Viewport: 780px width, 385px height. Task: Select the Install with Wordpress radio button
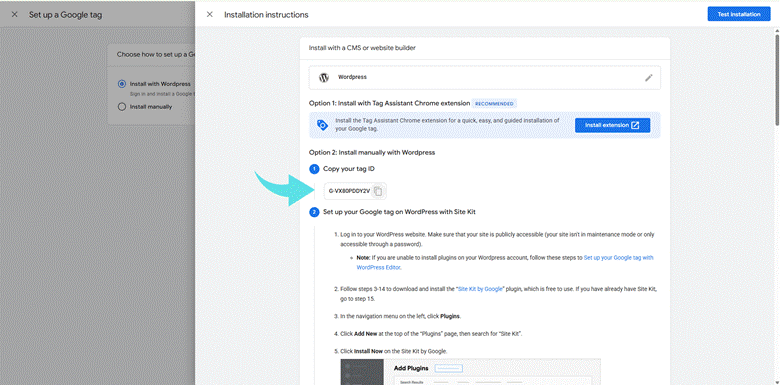pos(122,84)
